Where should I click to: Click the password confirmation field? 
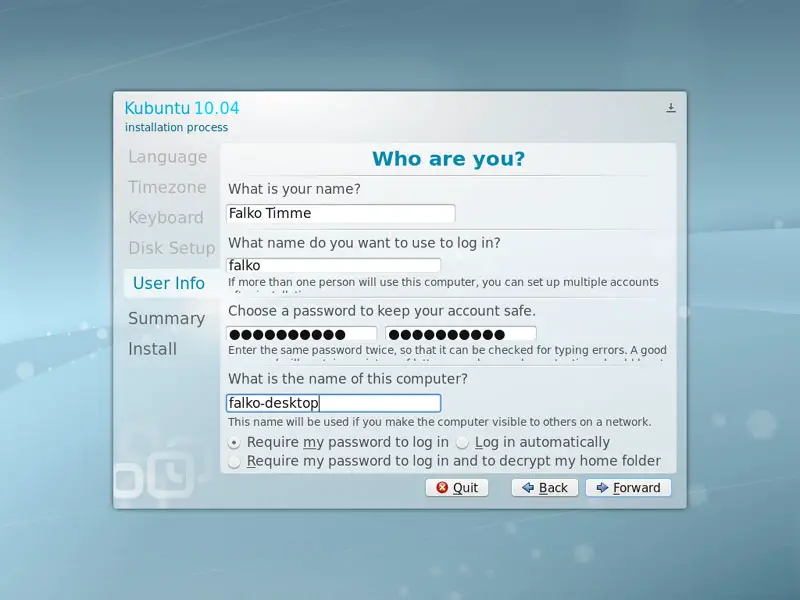(461, 334)
